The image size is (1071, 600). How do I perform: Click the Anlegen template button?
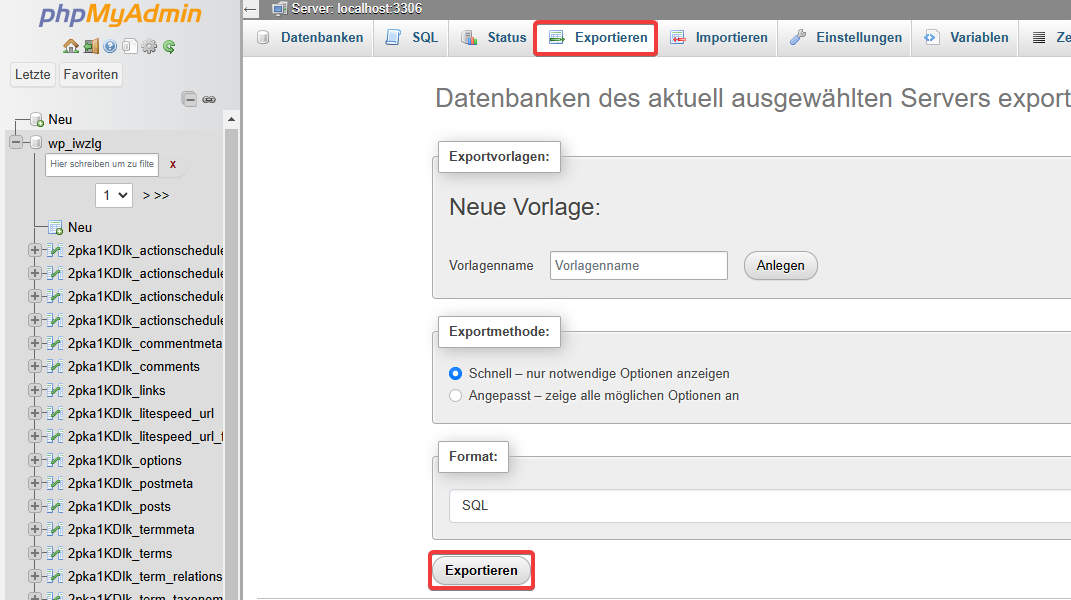(781, 266)
